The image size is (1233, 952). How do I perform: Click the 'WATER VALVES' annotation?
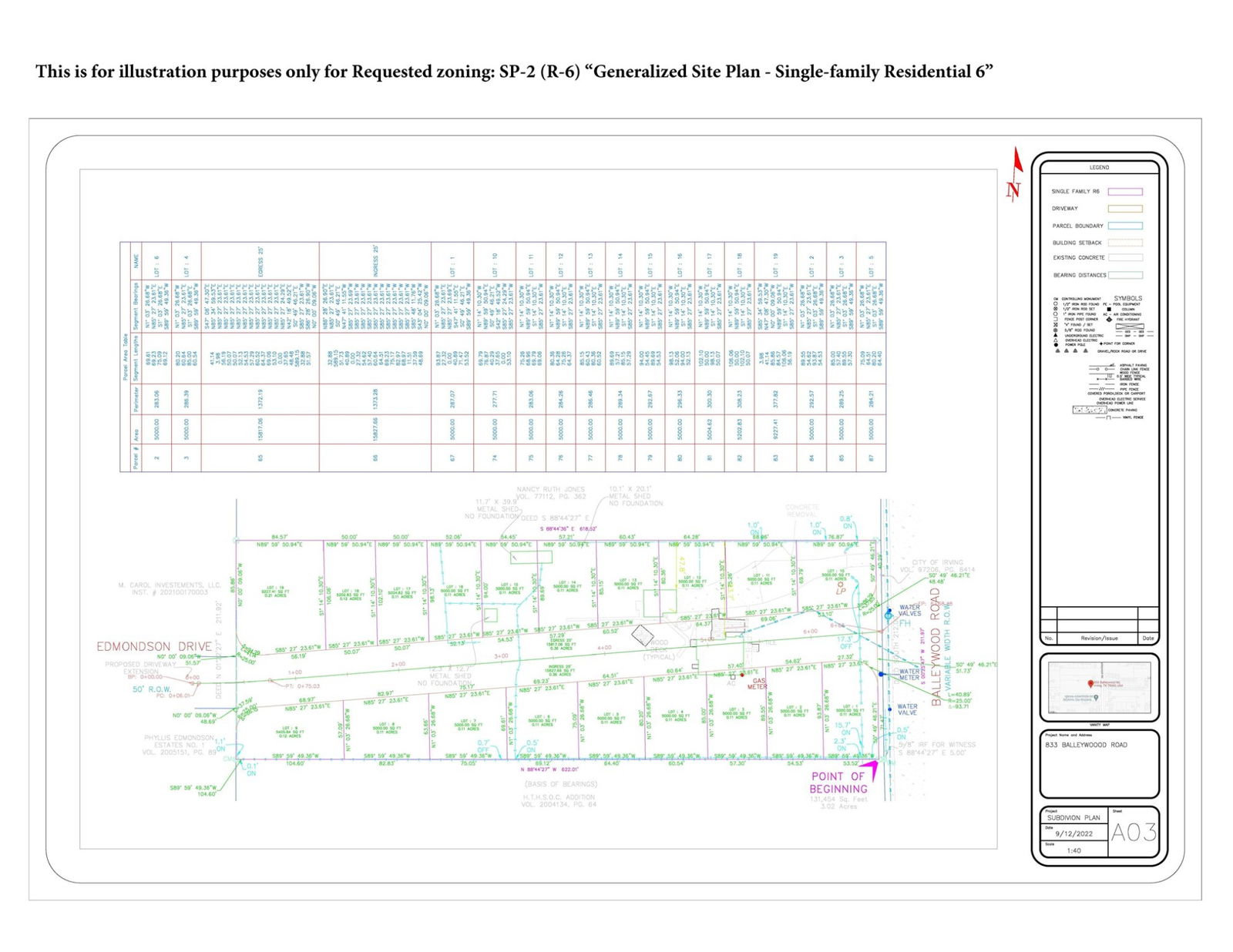tap(910, 610)
